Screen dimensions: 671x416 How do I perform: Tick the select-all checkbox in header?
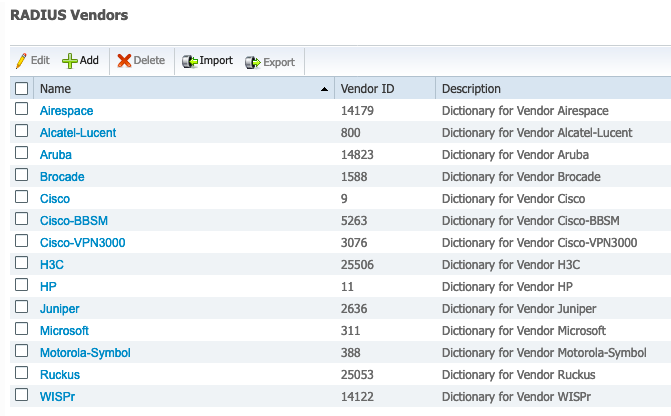coord(21,89)
